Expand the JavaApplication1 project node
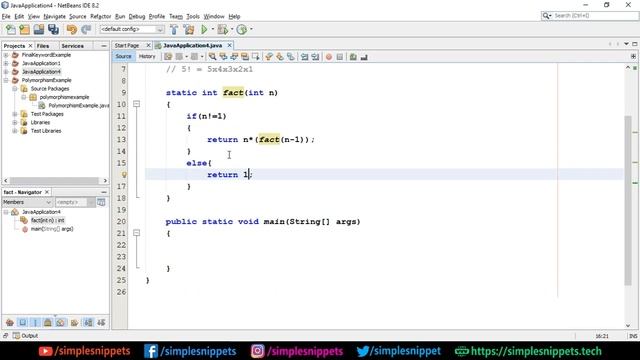 pos(6,63)
